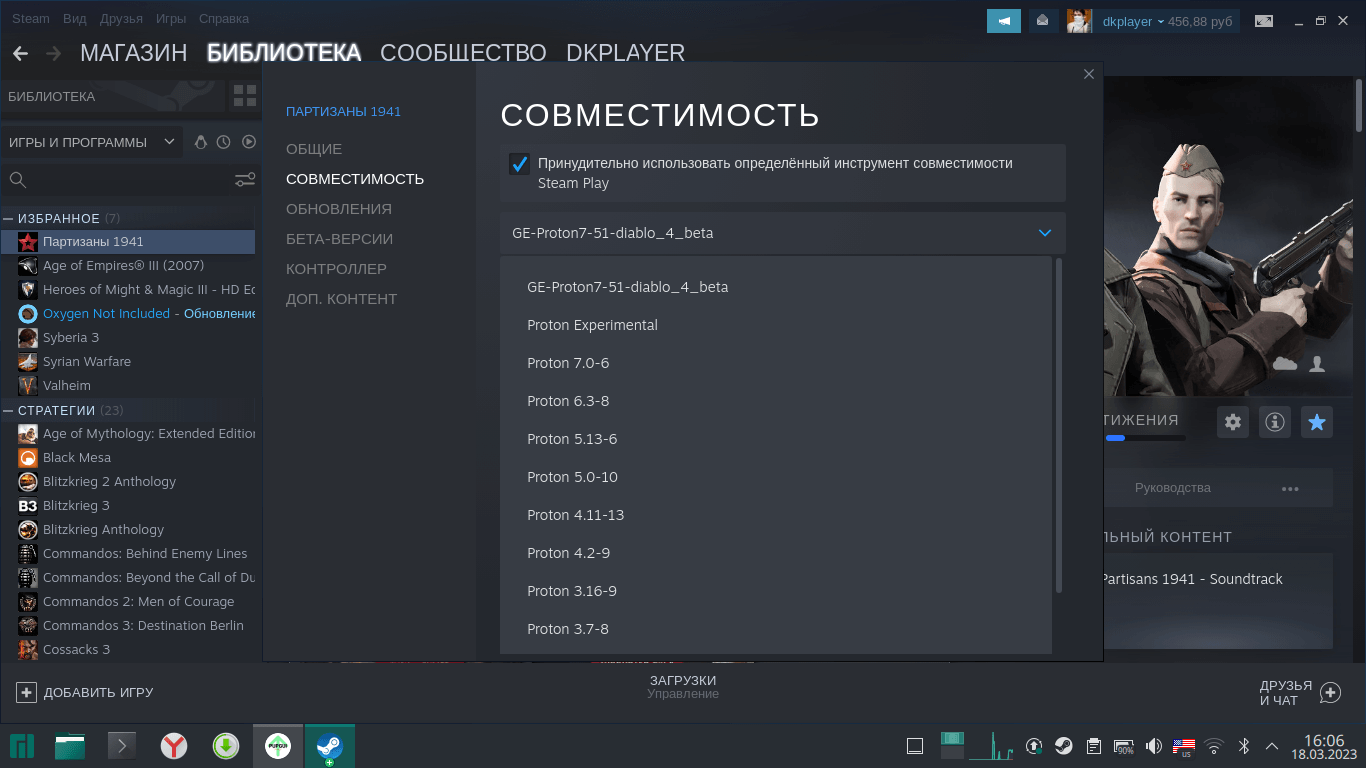Collapse the ИЗБРАННОЕ category

[x=8, y=218]
